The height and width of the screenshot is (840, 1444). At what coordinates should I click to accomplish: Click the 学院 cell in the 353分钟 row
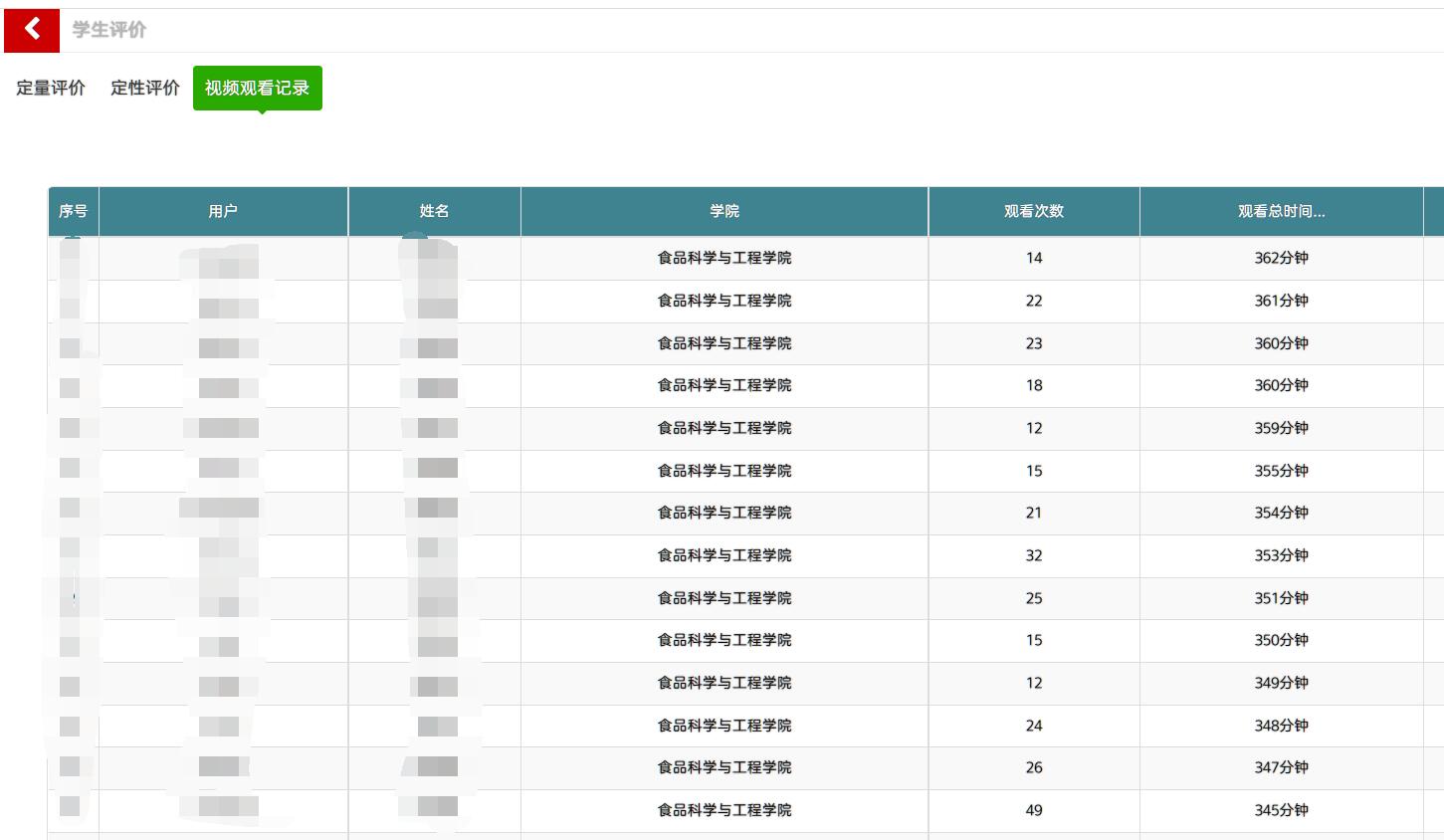point(724,555)
